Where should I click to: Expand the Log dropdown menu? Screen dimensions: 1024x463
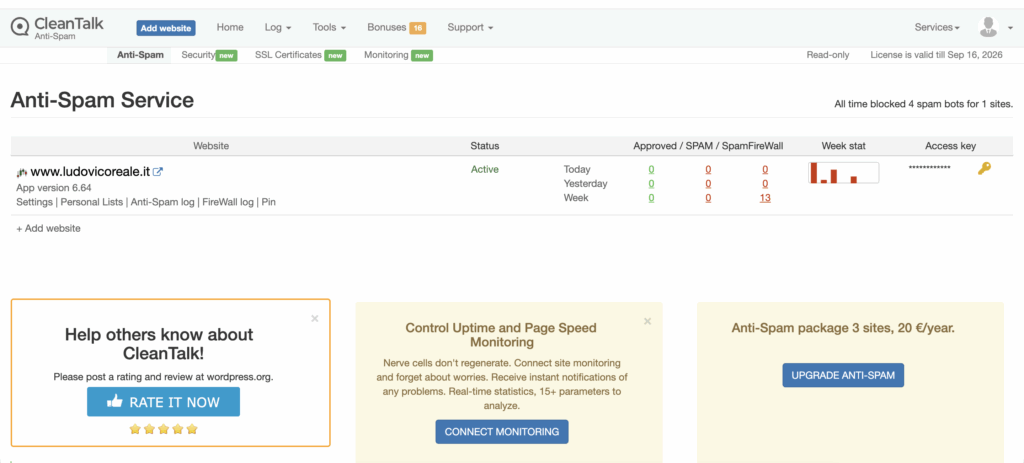tap(278, 27)
